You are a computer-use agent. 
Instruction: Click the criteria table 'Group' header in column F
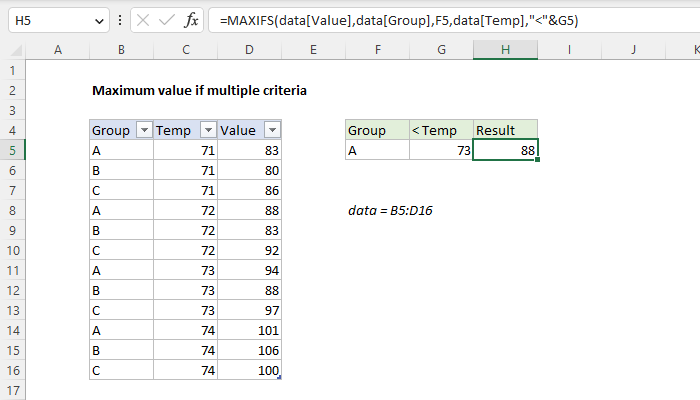(x=378, y=130)
